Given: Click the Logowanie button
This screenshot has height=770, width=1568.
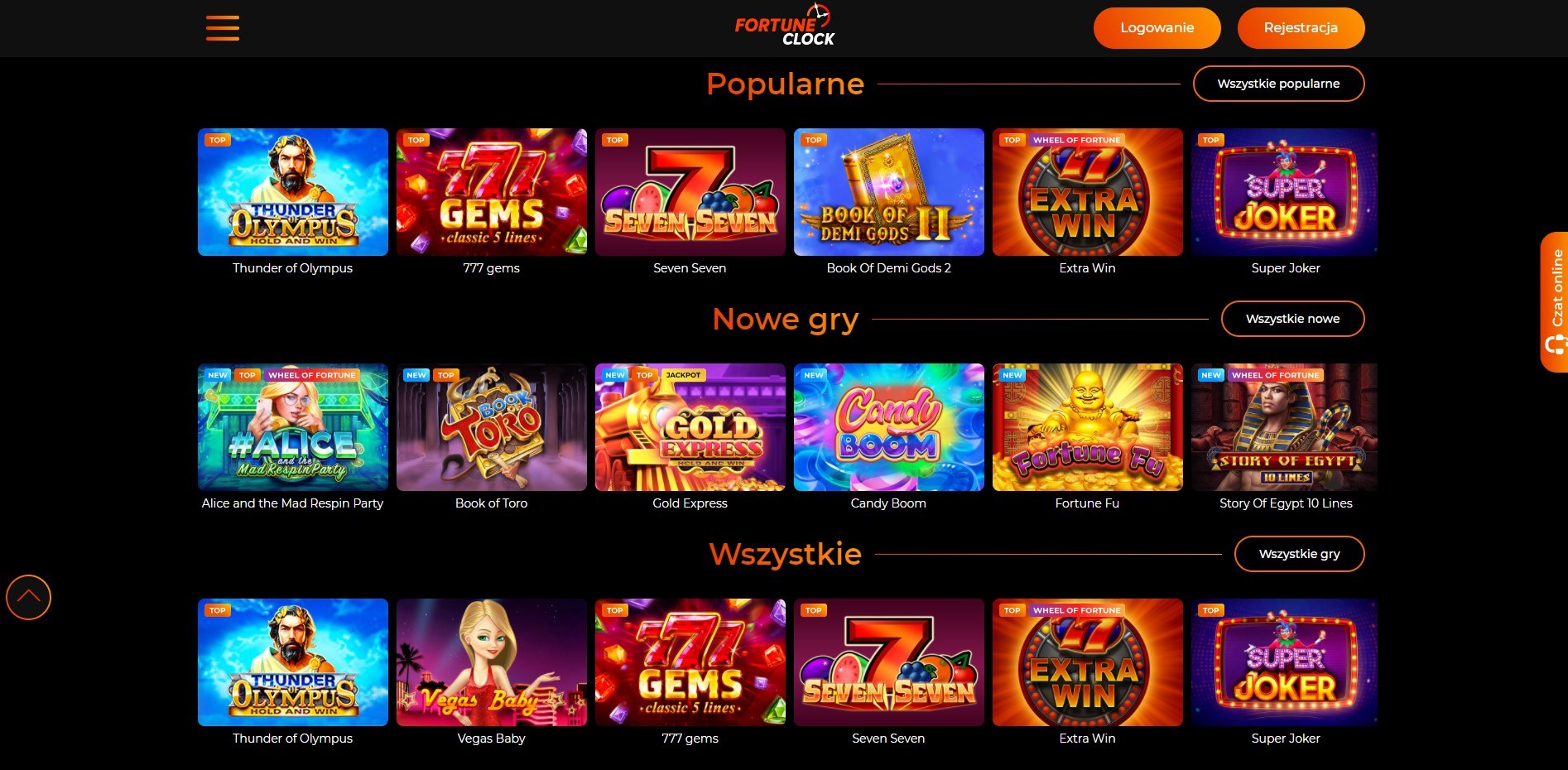Looking at the screenshot, I should click(1157, 28).
